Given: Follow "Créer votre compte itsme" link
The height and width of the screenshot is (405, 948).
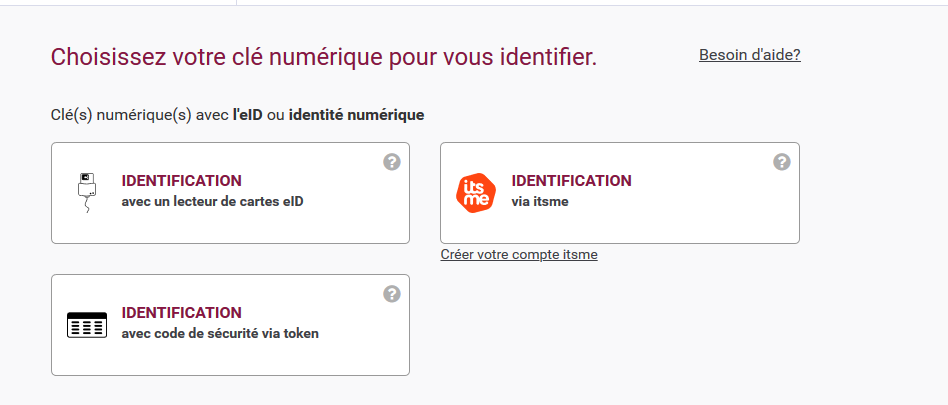Looking at the screenshot, I should (x=519, y=254).
